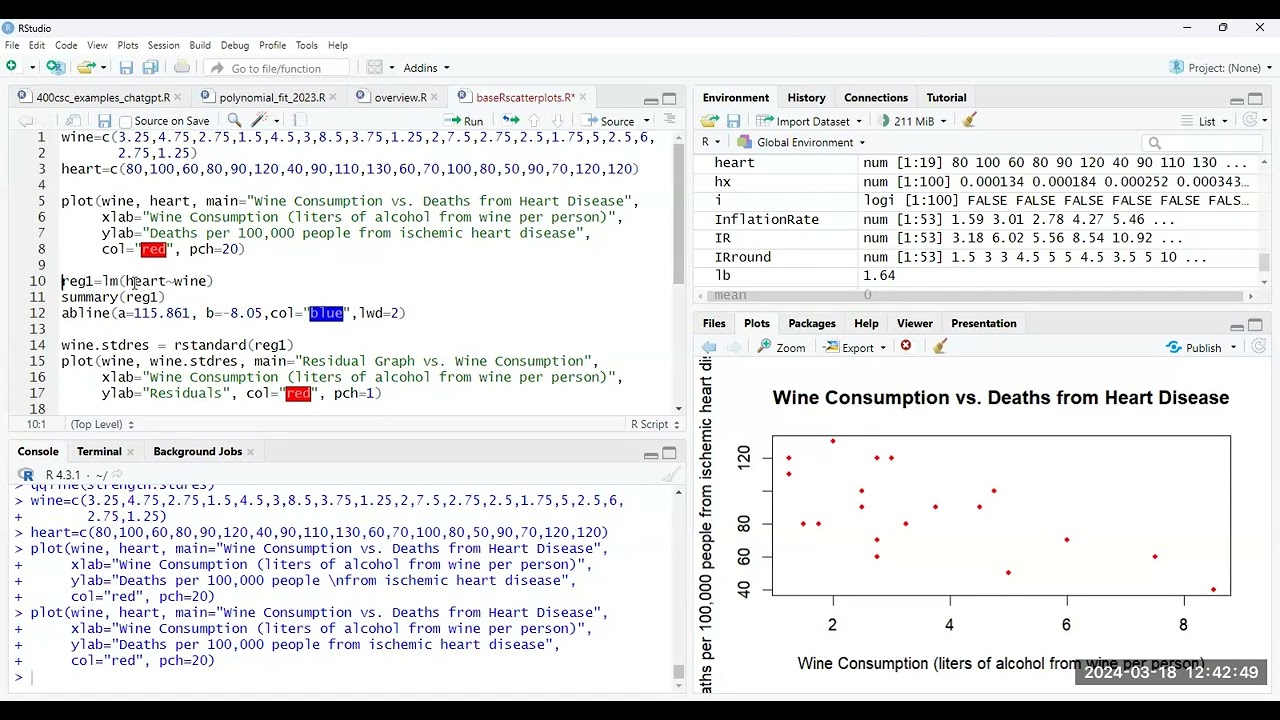Remove current plot with red X icon

tap(906, 346)
